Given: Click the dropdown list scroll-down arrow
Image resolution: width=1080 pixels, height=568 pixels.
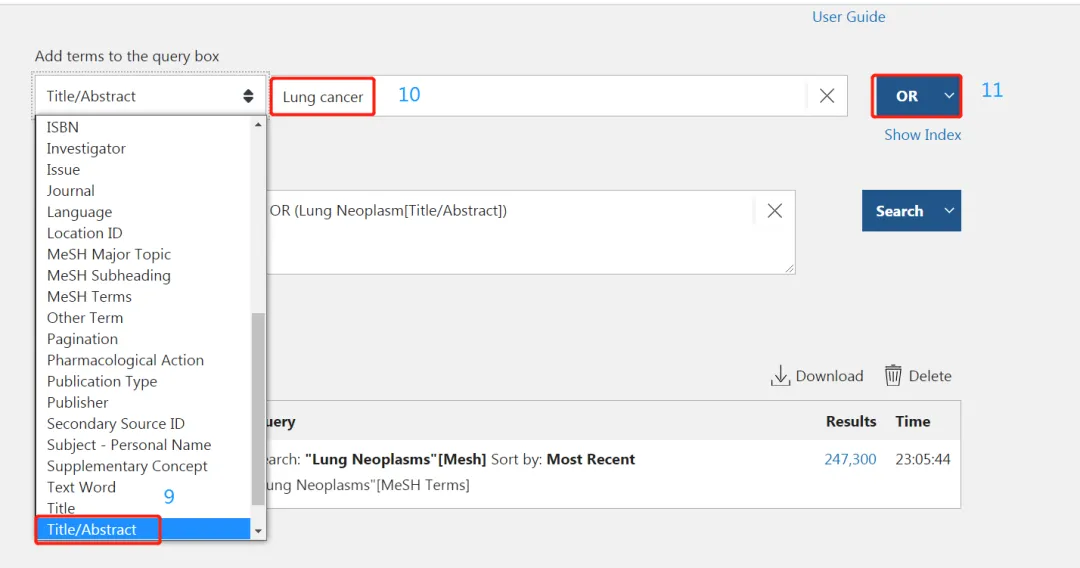Looking at the screenshot, I should coord(258,531).
